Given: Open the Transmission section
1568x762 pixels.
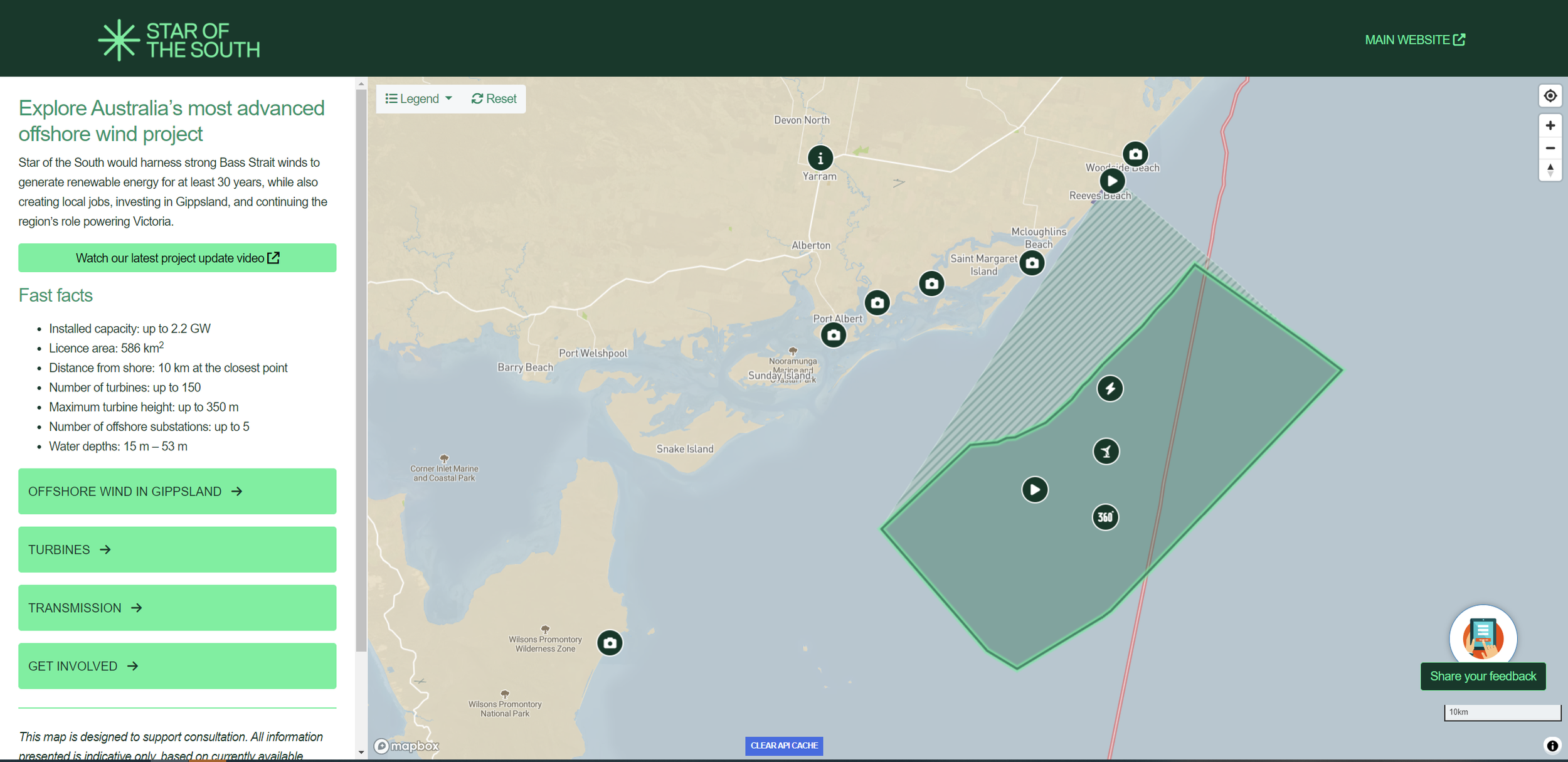Looking at the screenshot, I should (177, 608).
